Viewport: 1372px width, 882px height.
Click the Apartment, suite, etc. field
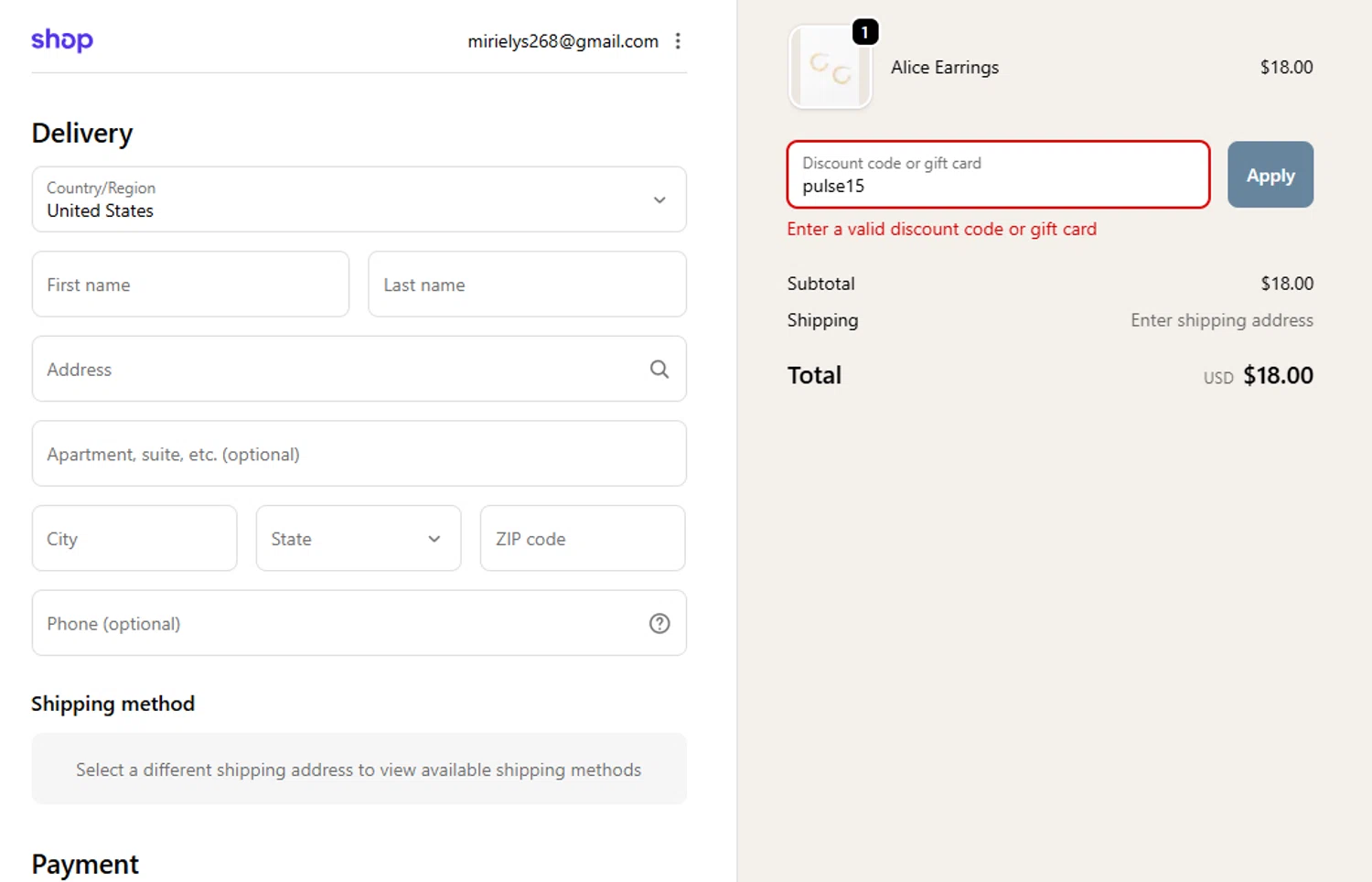pyautogui.click(x=359, y=454)
